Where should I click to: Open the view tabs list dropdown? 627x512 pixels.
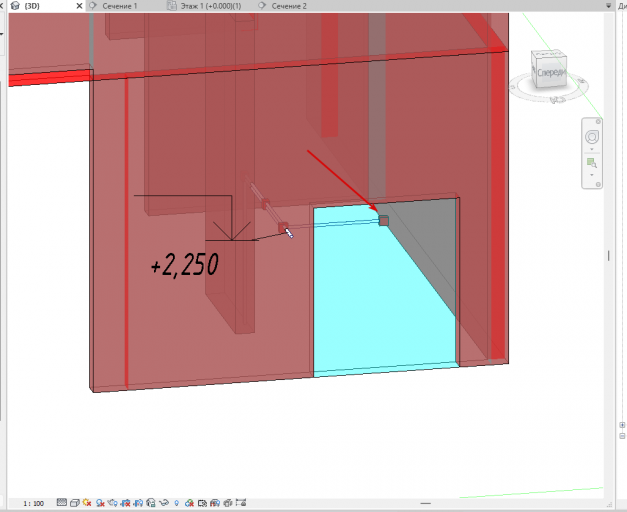pyautogui.click(x=609, y=6)
